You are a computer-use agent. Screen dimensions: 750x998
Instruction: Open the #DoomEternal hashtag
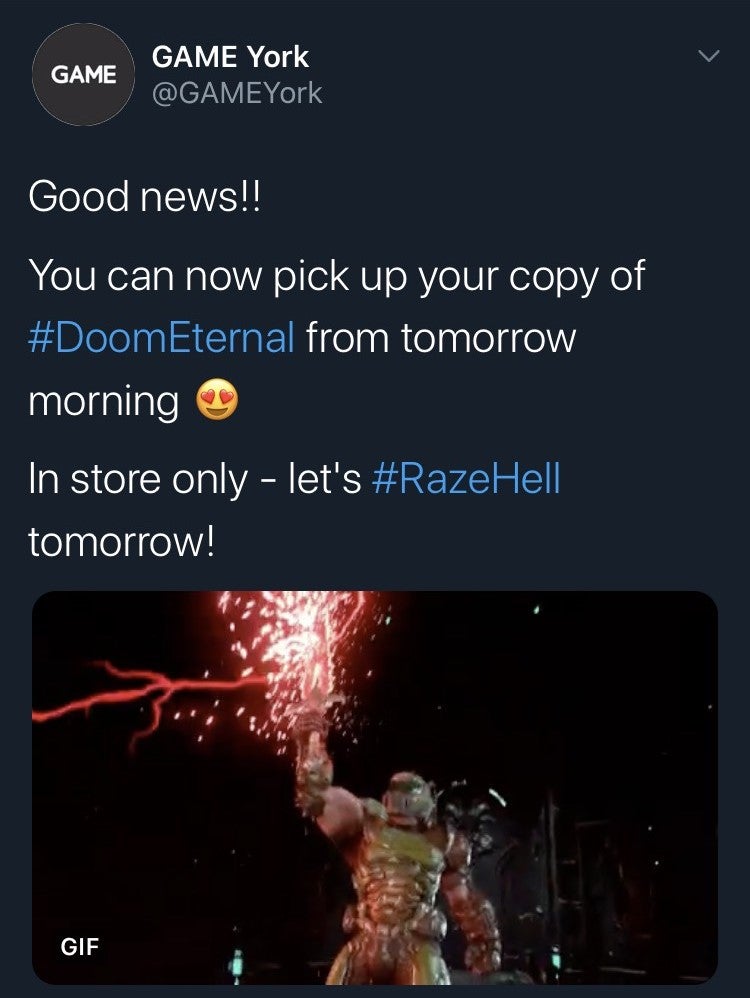162,337
